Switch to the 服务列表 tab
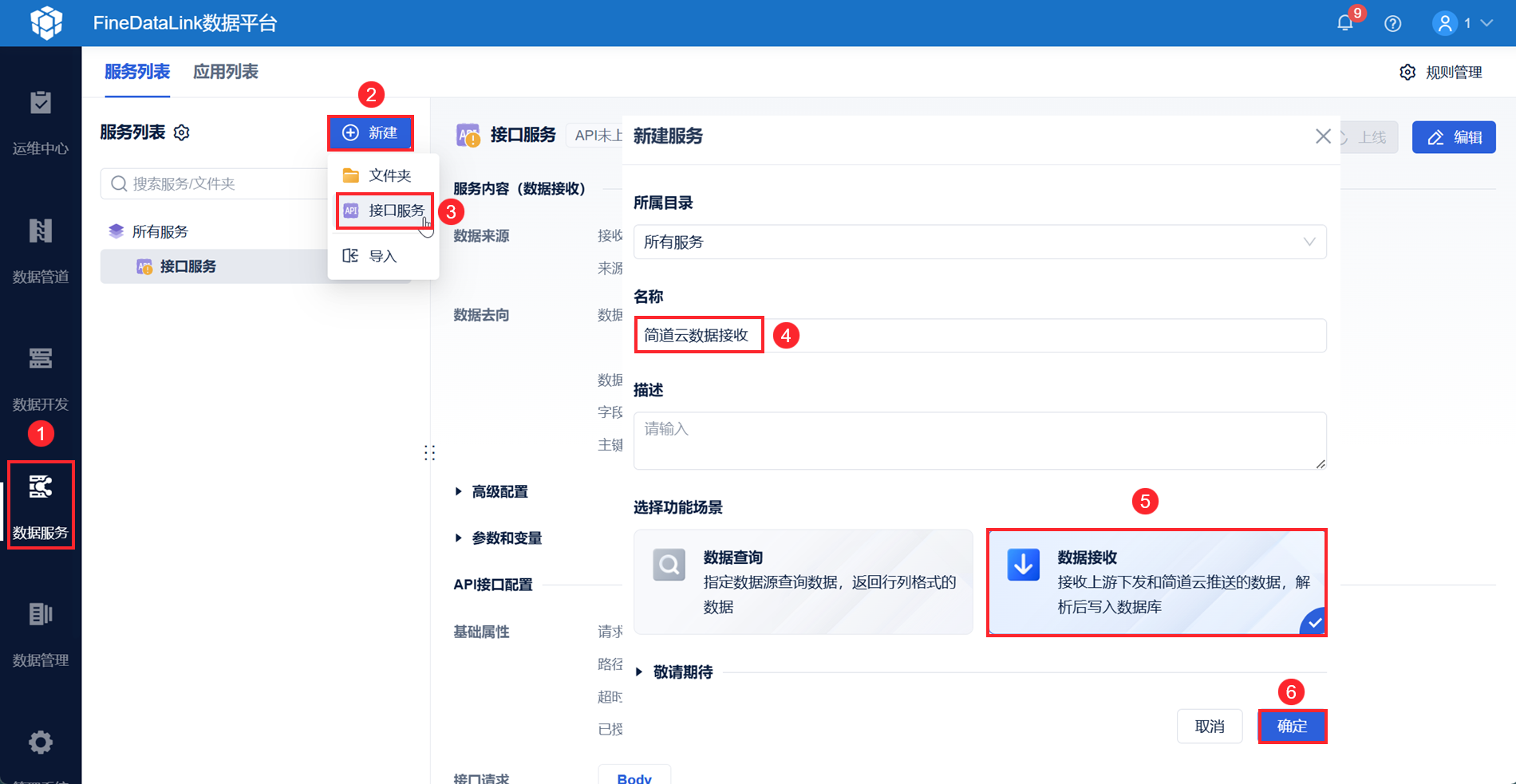This screenshot has height=784, width=1516. 137,72
